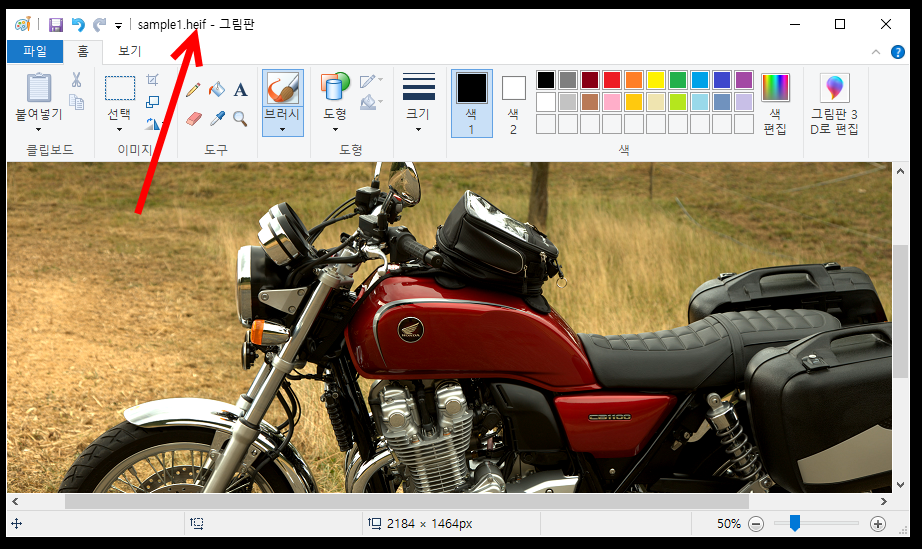Screen dimensions: 922x549
Task: Click the 붙여넣기 clipboard icon
Action: [x=39, y=88]
